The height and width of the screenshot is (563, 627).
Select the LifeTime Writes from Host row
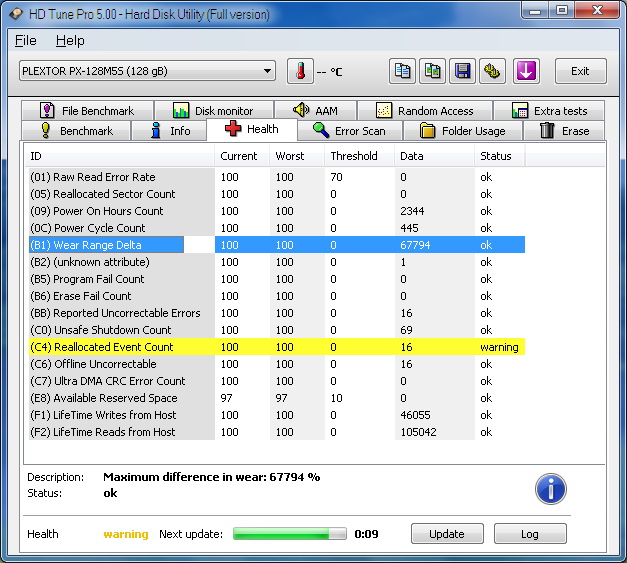[277, 415]
